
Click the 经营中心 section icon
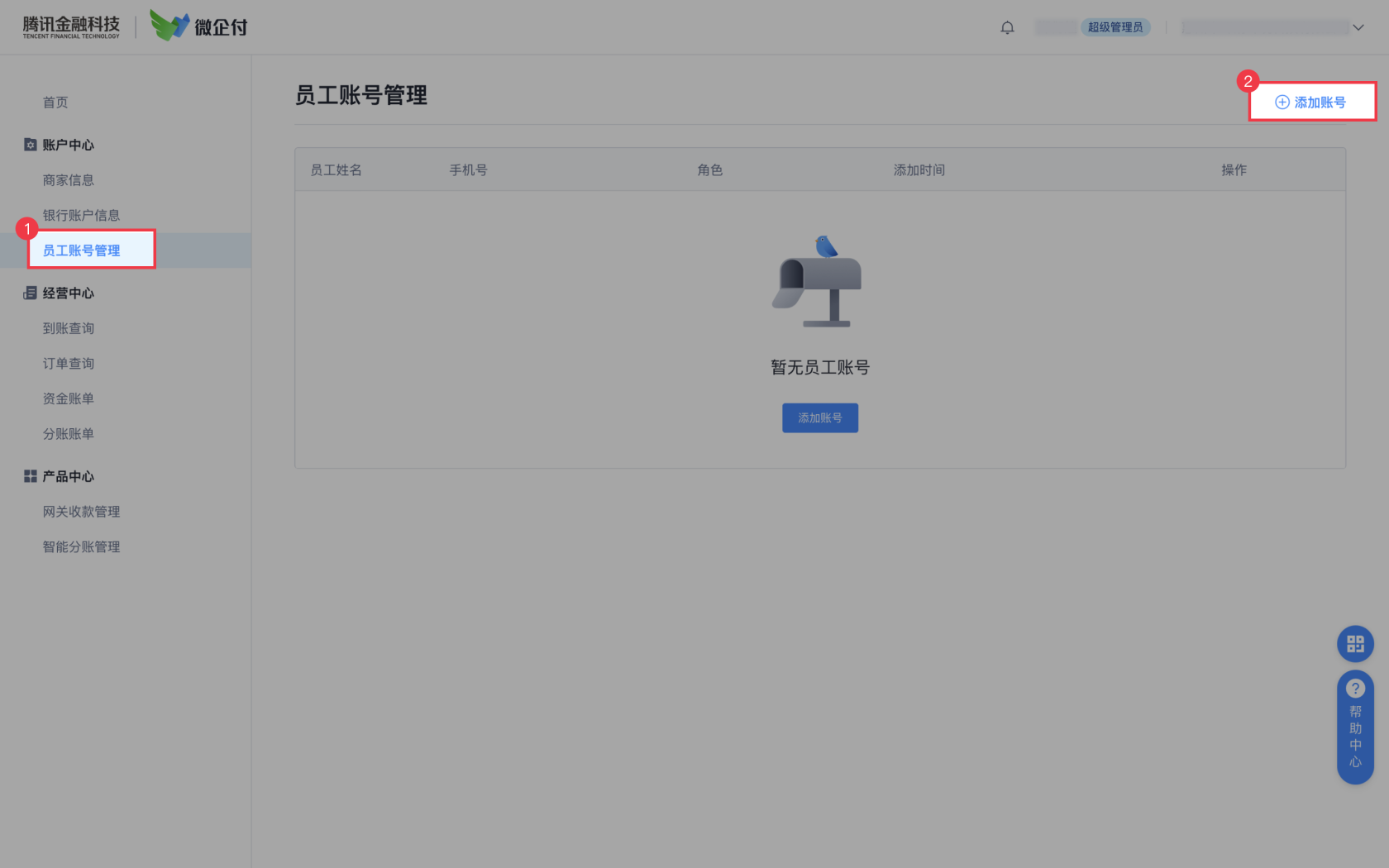tap(31, 293)
